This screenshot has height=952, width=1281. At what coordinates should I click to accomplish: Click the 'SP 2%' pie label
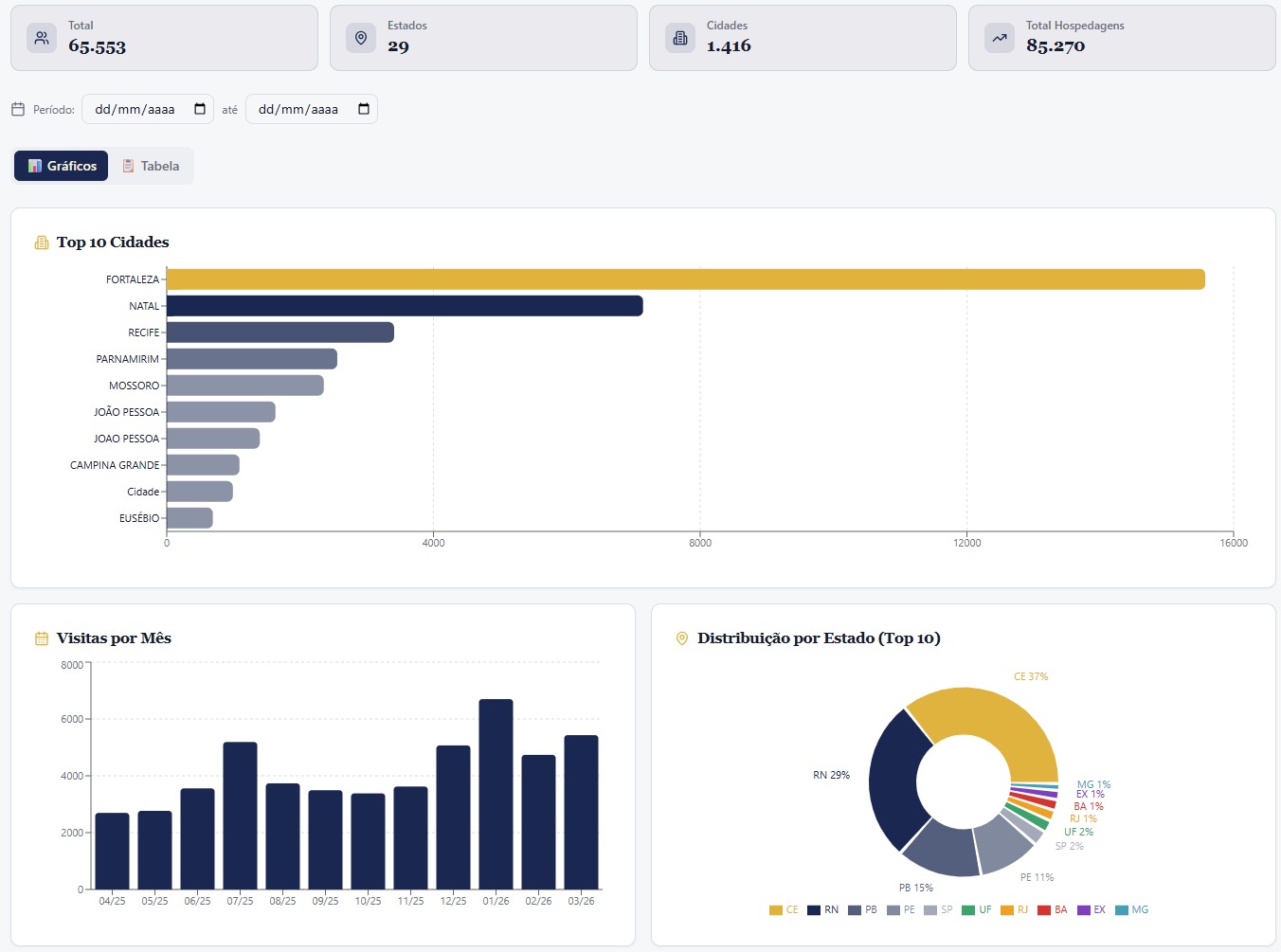pos(1069,846)
